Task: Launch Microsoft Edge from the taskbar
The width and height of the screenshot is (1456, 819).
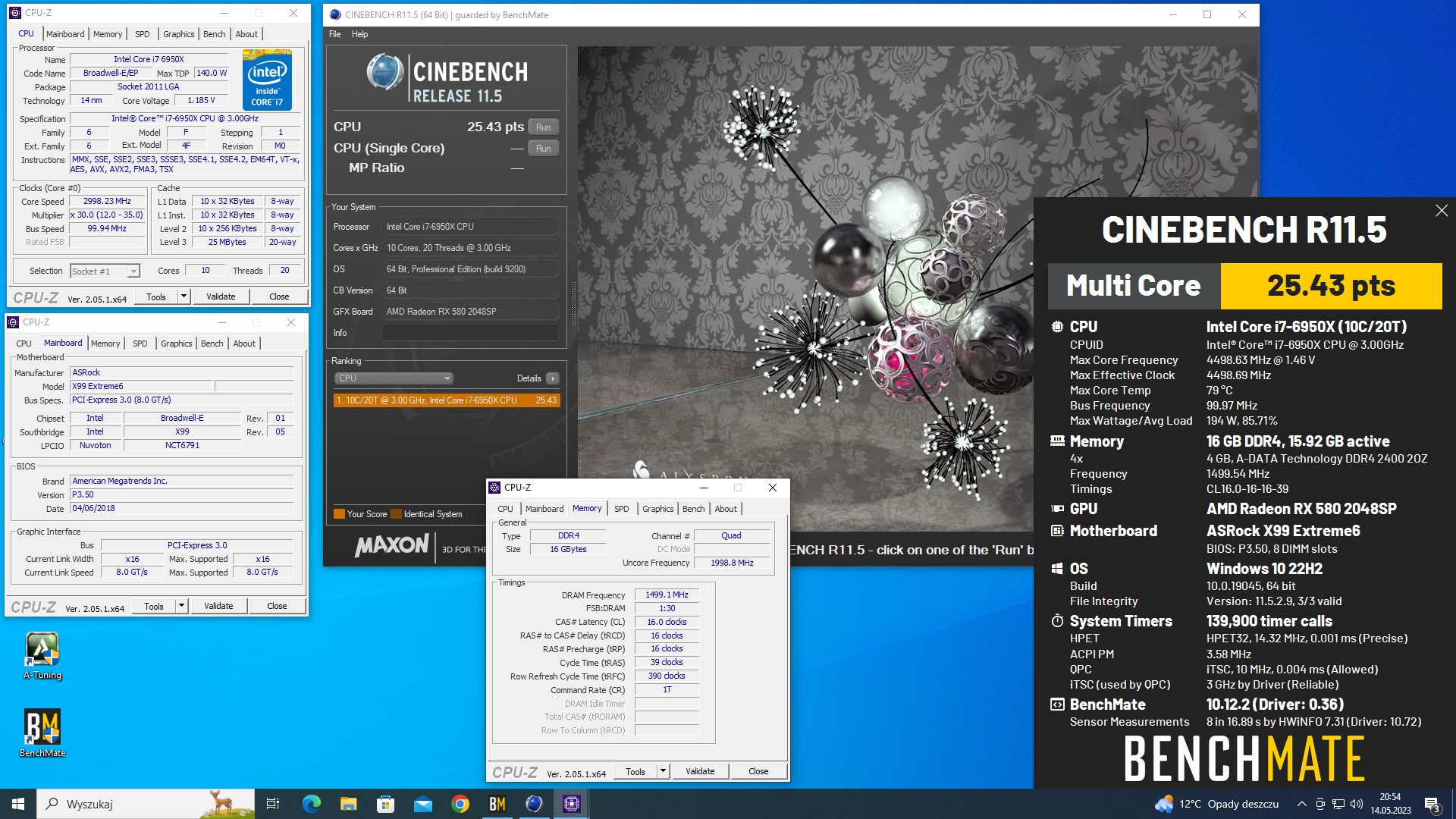Action: 311,804
